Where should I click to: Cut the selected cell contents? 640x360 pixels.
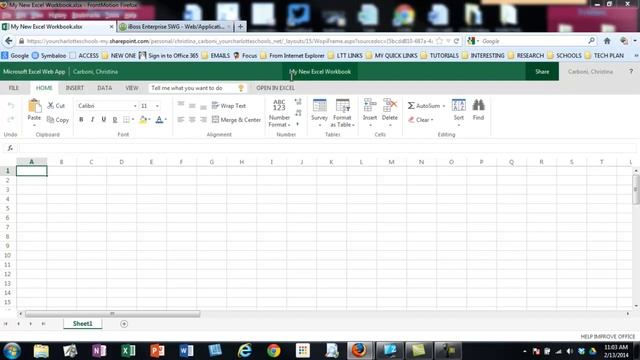click(56, 106)
